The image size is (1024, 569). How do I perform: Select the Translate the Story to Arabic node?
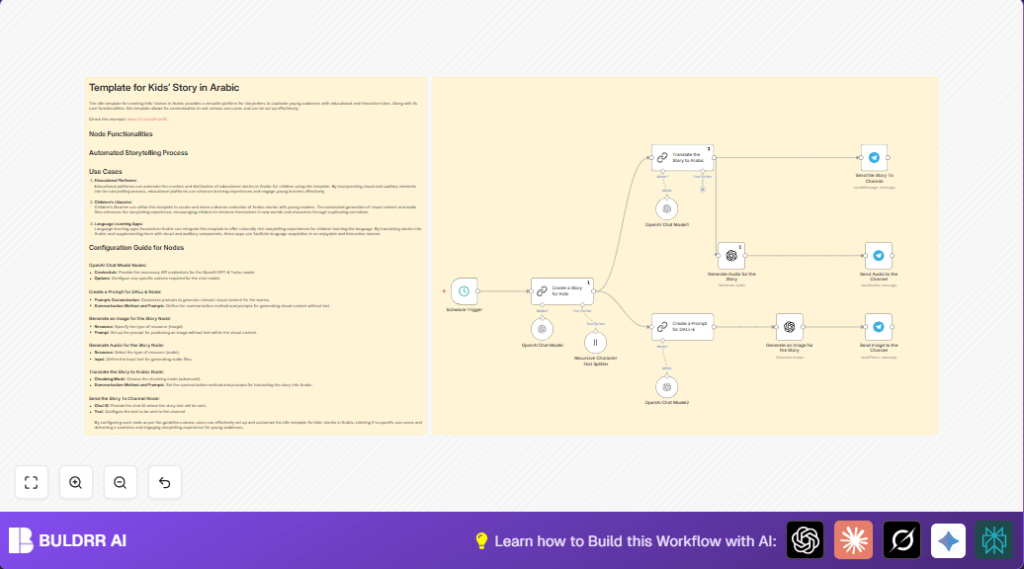[x=682, y=158]
